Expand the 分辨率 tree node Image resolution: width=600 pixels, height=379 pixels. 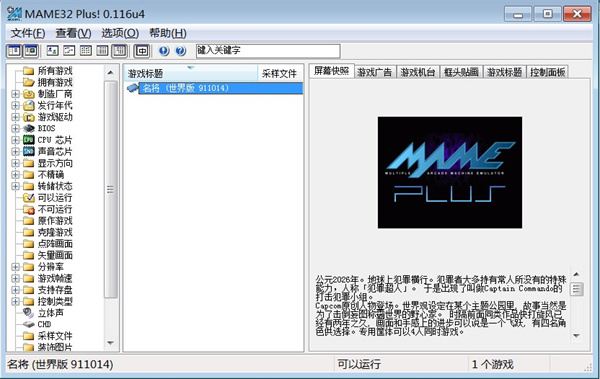pyautogui.click(x=15, y=267)
